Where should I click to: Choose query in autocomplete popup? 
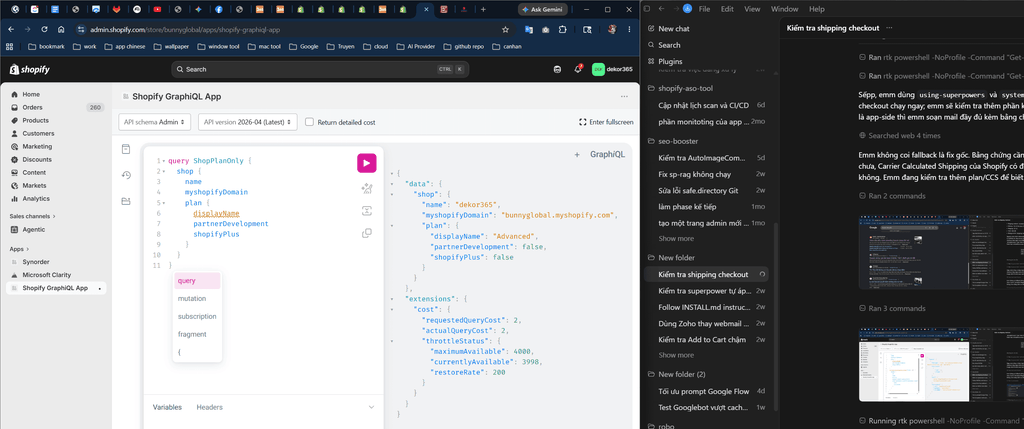(197, 281)
